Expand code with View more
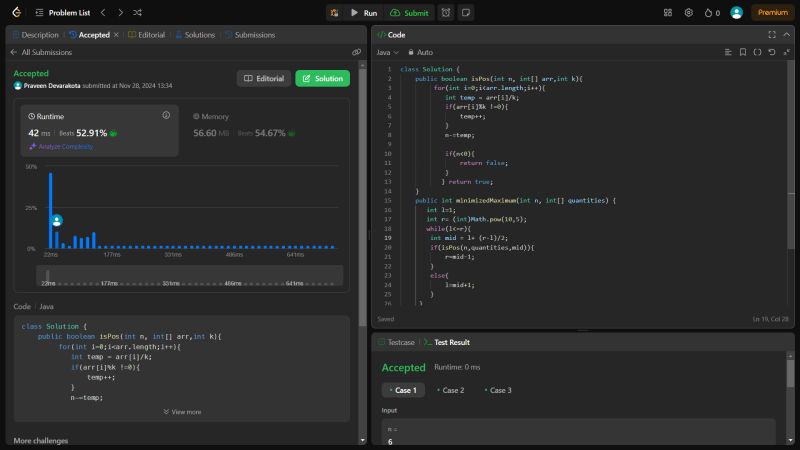The height and width of the screenshot is (450, 800). 182,411
